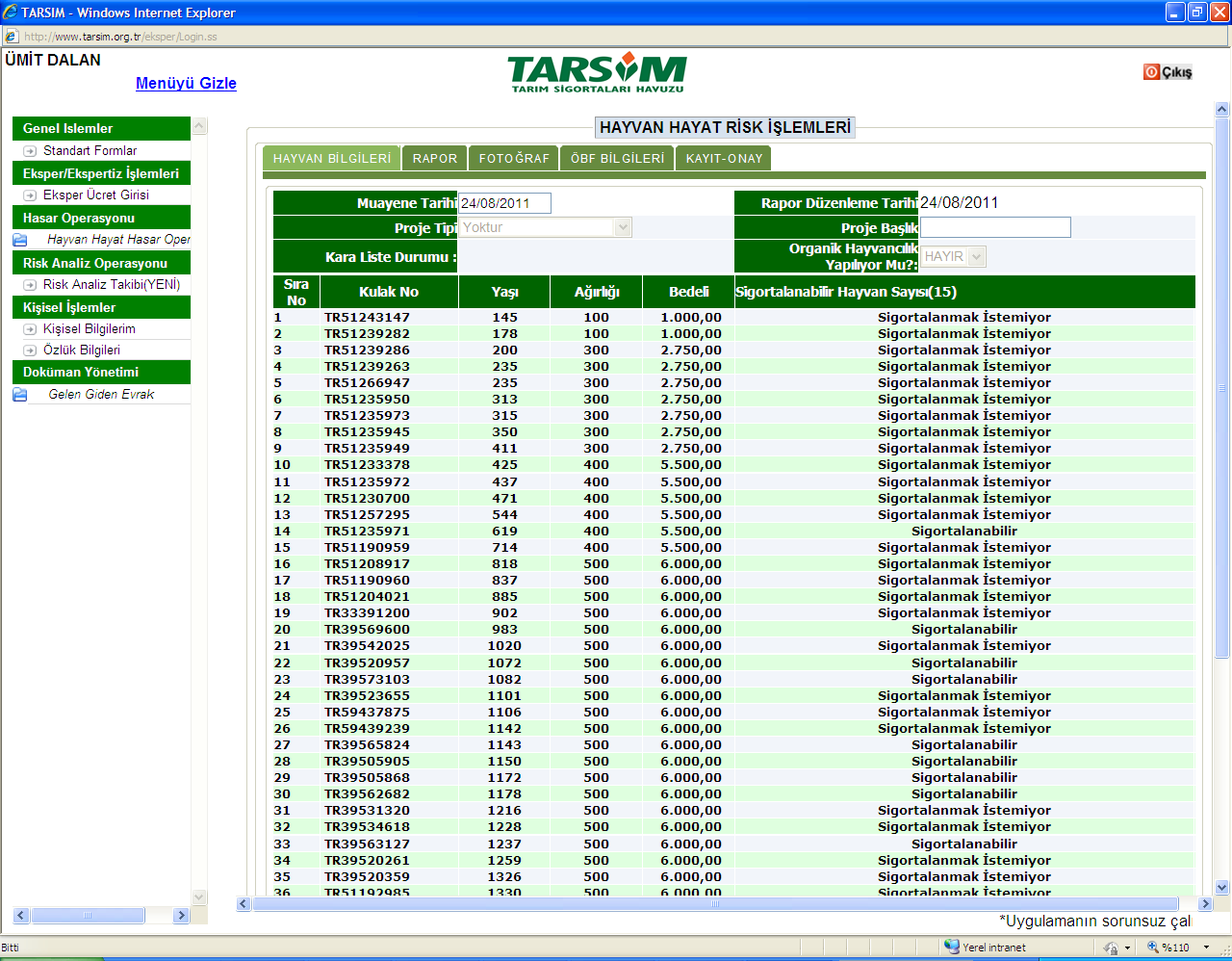The image size is (1232, 961).
Task: Click Kulak No column header
Action: coord(389,292)
